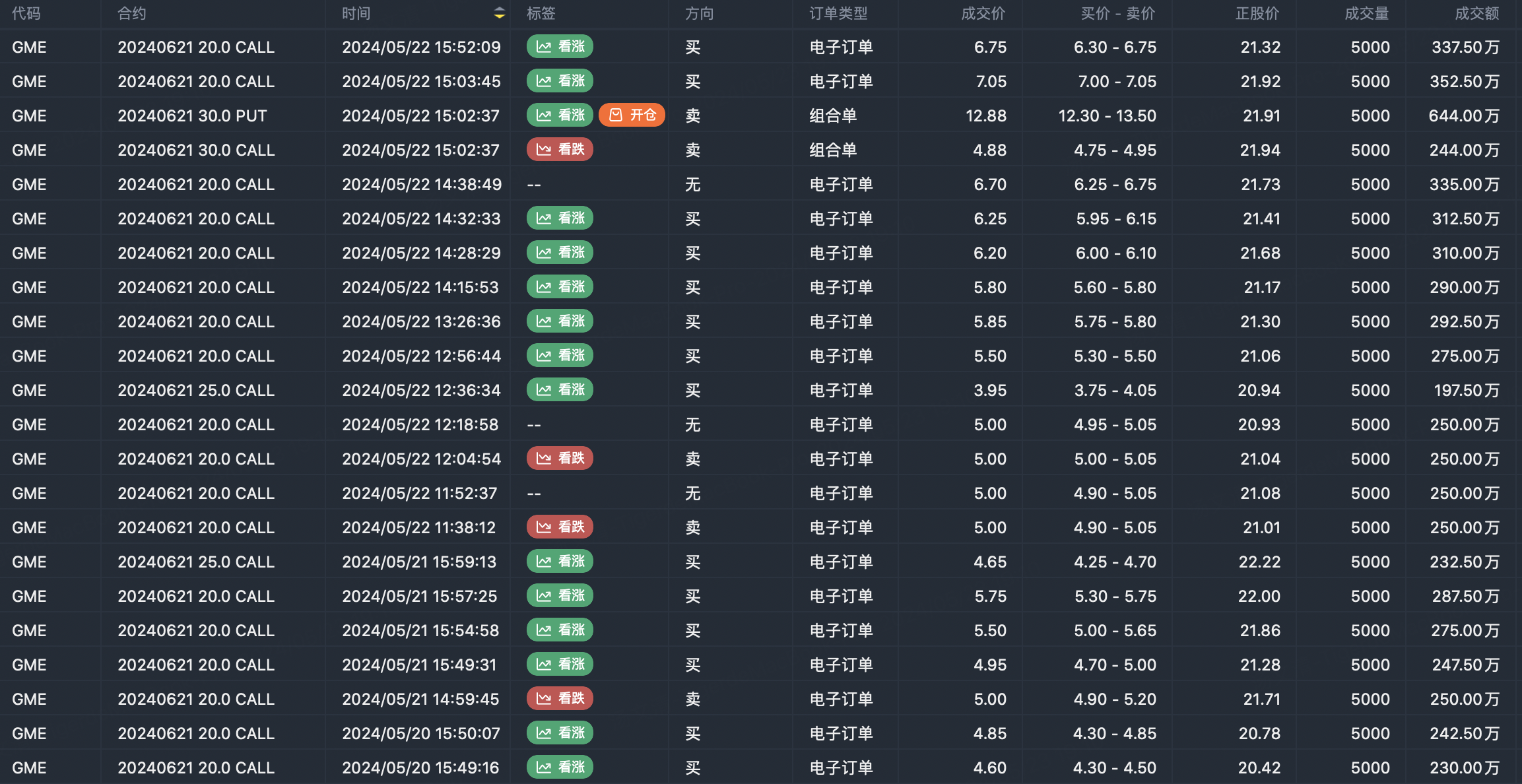The height and width of the screenshot is (784, 1522).
Task: Select the row timestamped 2024/05/22 14:38:49
Action: tap(422, 185)
